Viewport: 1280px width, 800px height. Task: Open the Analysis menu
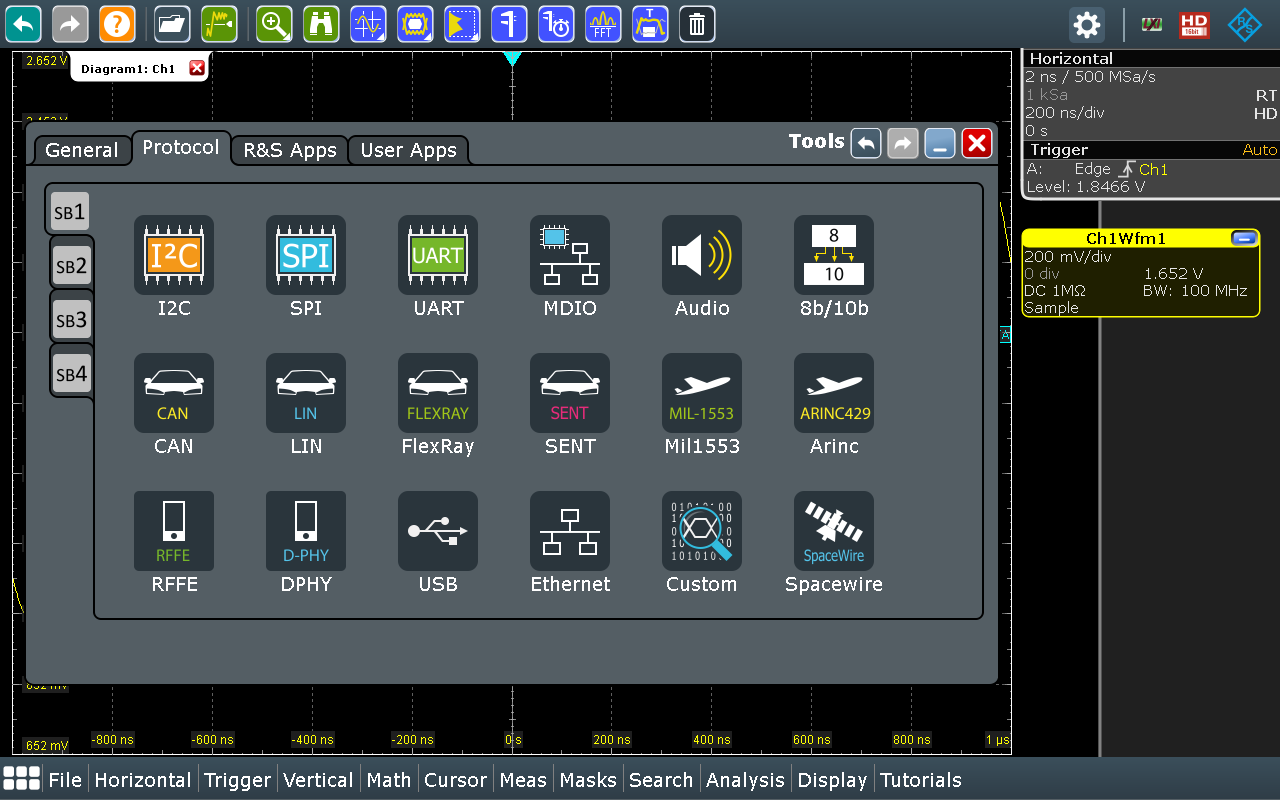745,780
